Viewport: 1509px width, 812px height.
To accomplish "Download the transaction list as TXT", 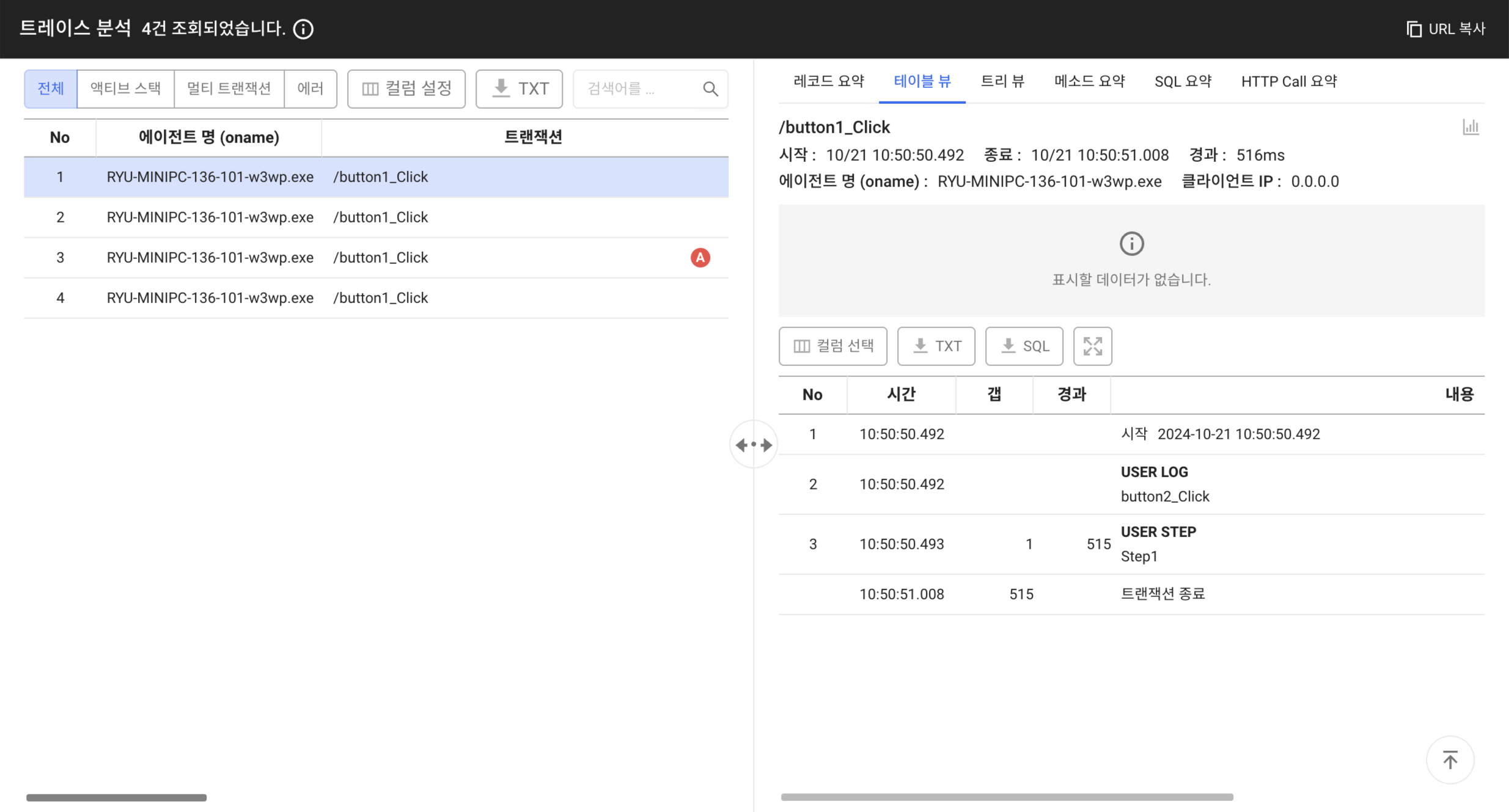I will click(519, 89).
